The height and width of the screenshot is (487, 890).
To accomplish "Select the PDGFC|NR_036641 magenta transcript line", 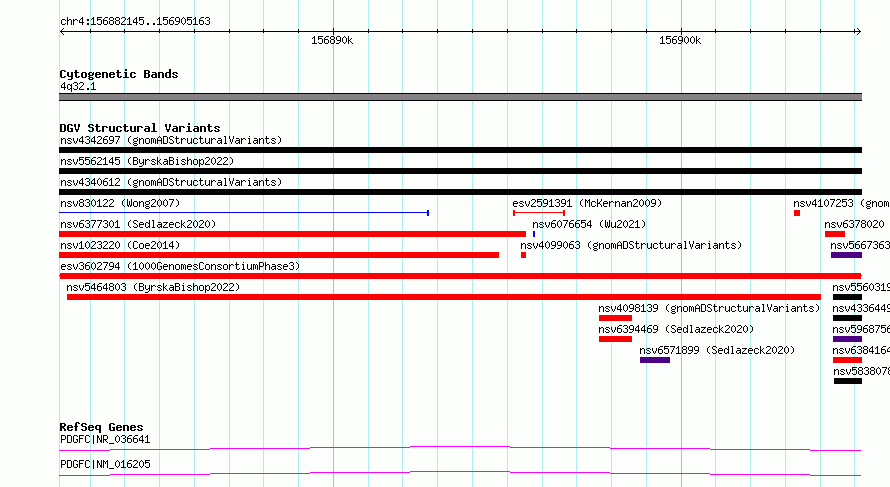I will (x=460, y=449).
